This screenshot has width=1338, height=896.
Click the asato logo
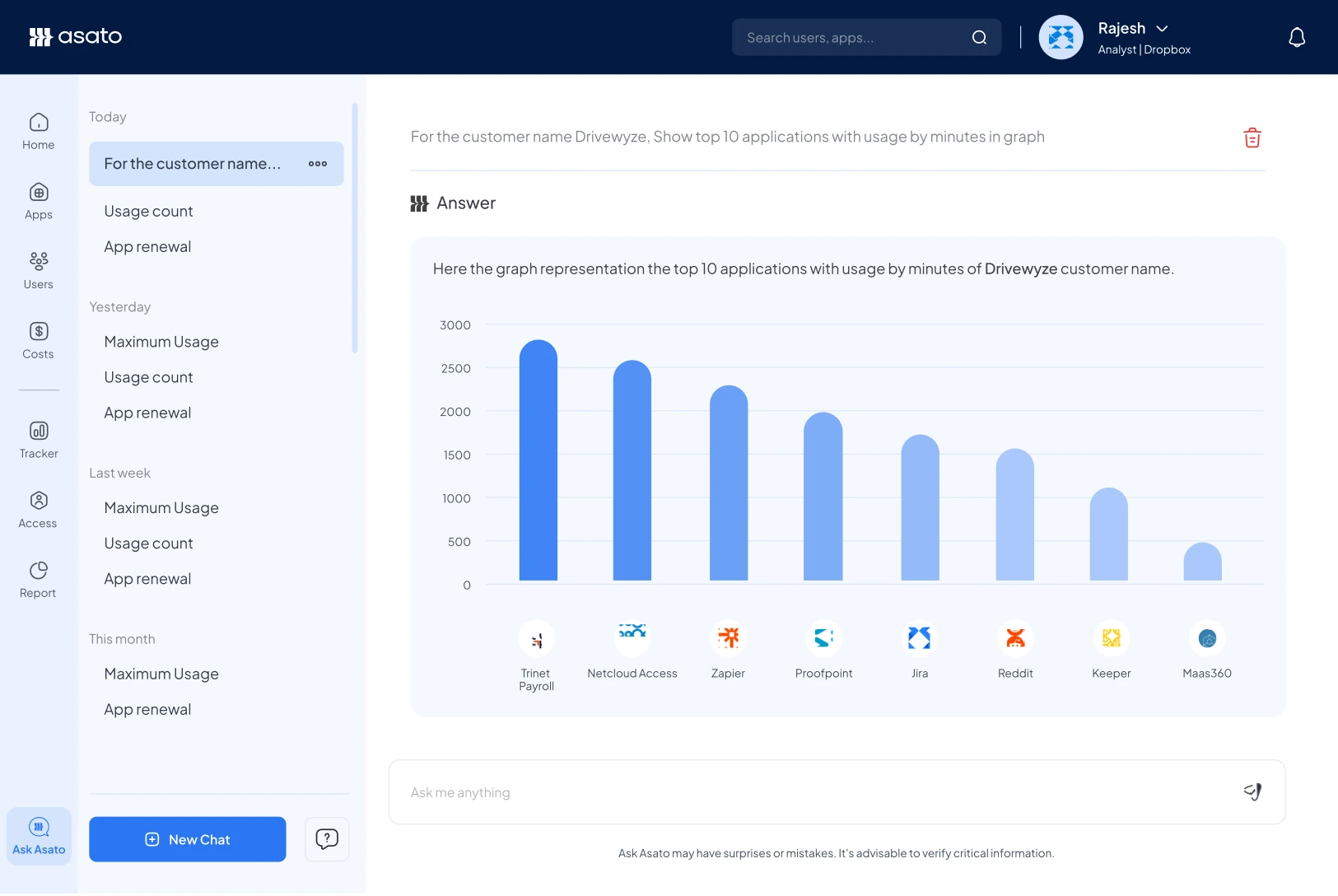click(76, 36)
